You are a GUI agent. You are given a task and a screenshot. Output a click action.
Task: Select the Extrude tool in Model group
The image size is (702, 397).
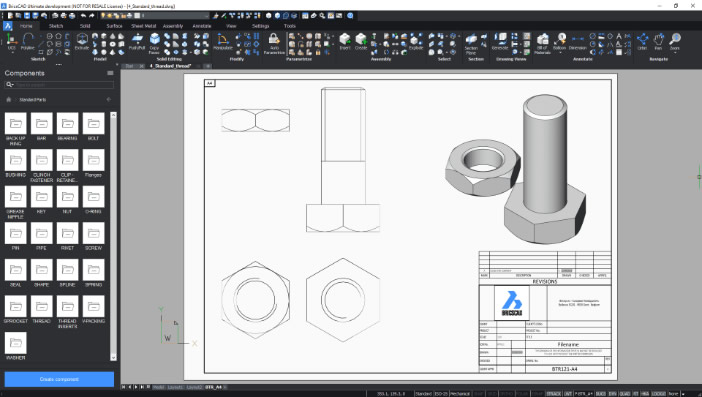81,42
